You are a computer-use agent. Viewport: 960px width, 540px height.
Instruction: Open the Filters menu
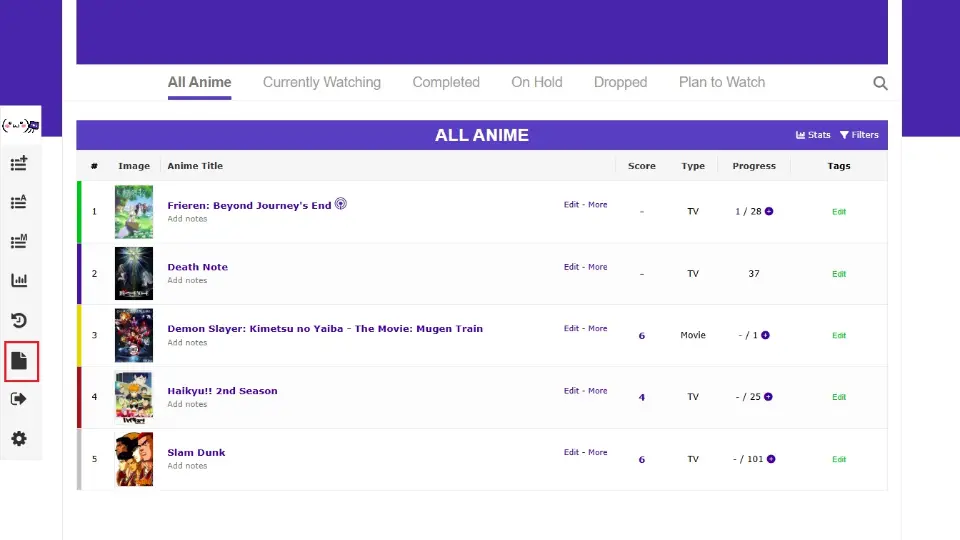pos(859,135)
